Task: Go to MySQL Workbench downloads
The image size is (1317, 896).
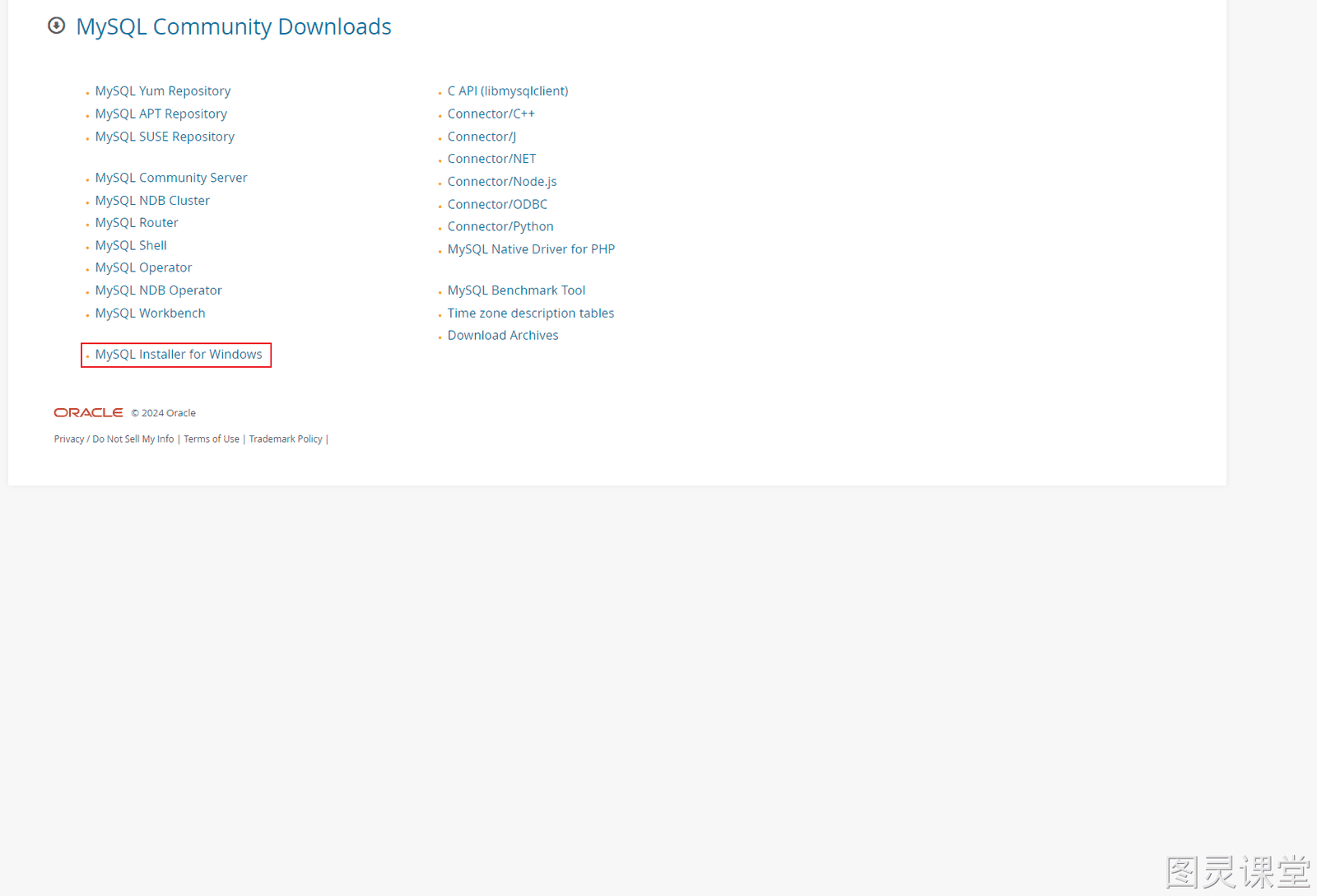Action: click(x=151, y=313)
